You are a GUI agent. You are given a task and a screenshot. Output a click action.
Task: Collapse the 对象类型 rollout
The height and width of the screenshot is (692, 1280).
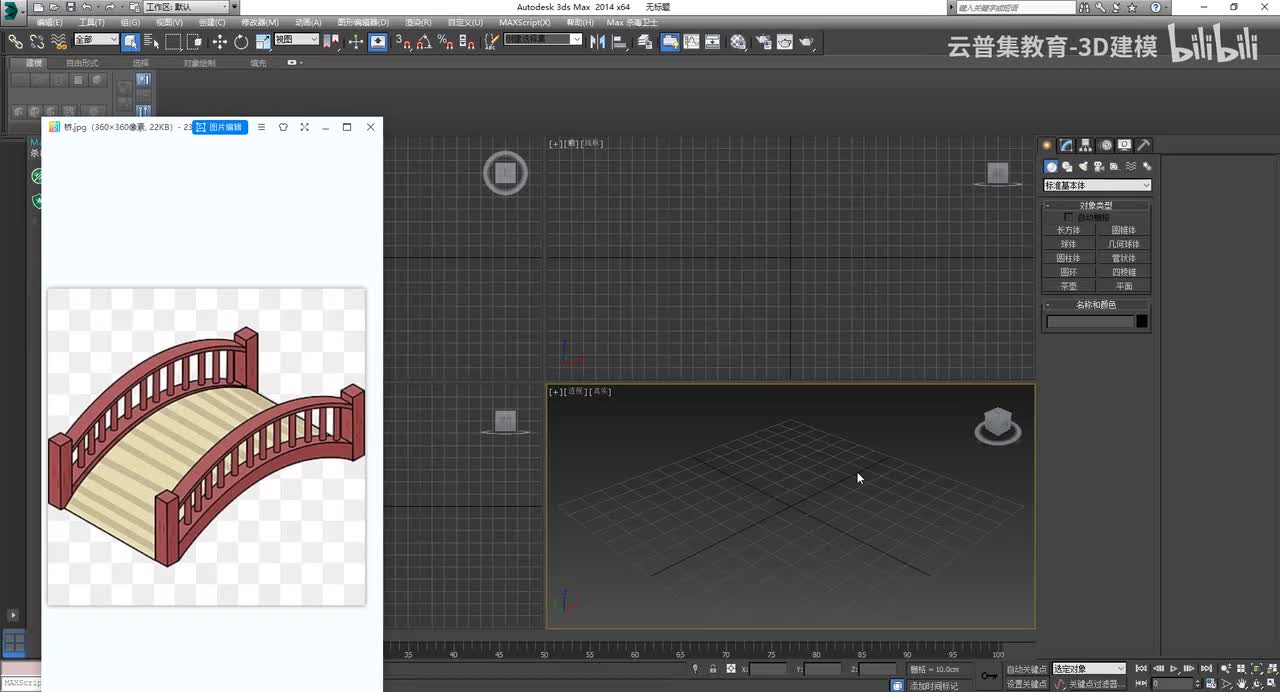(x=1096, y=205)
